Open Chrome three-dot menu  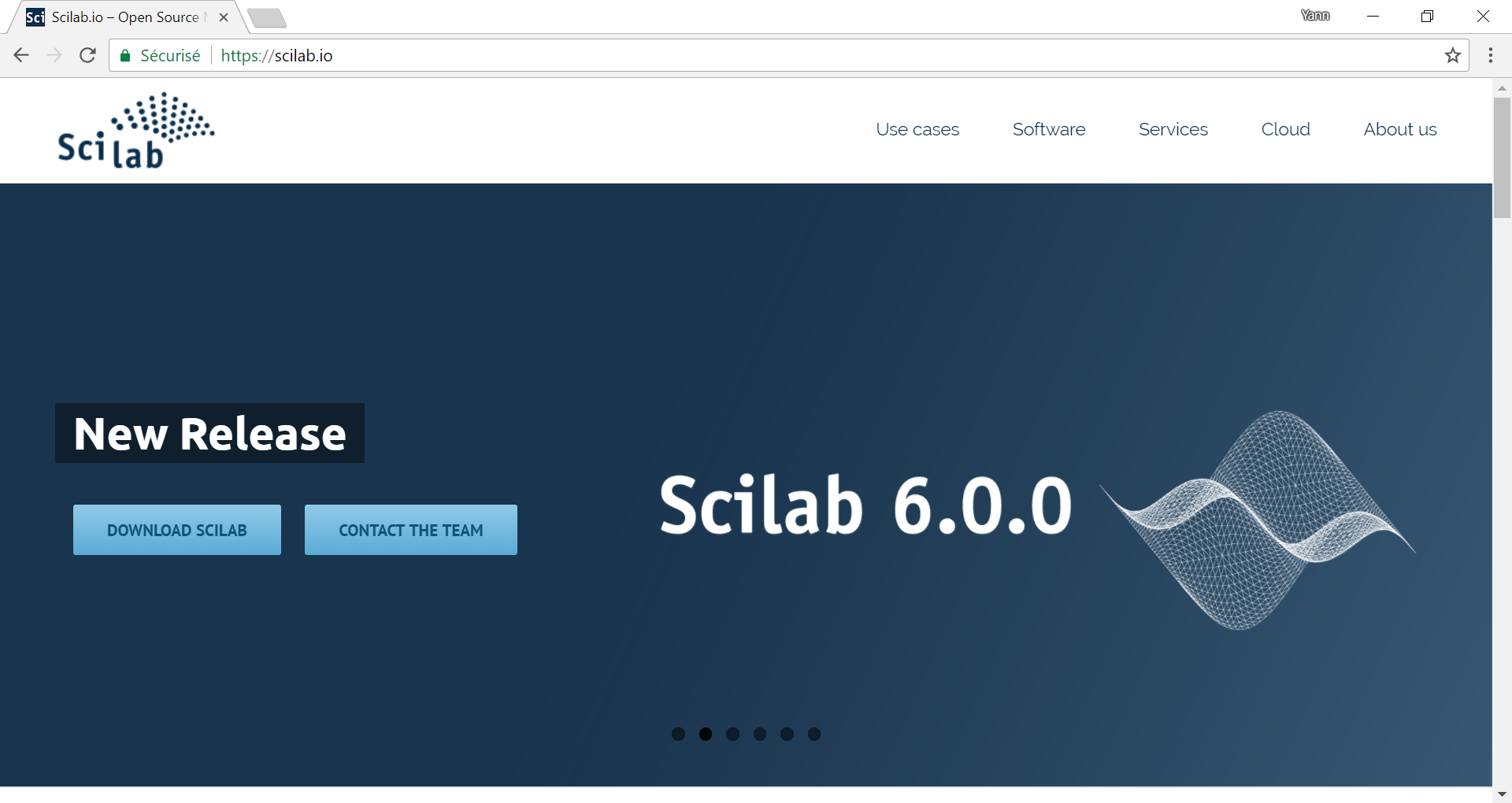tap(1491, 55)
